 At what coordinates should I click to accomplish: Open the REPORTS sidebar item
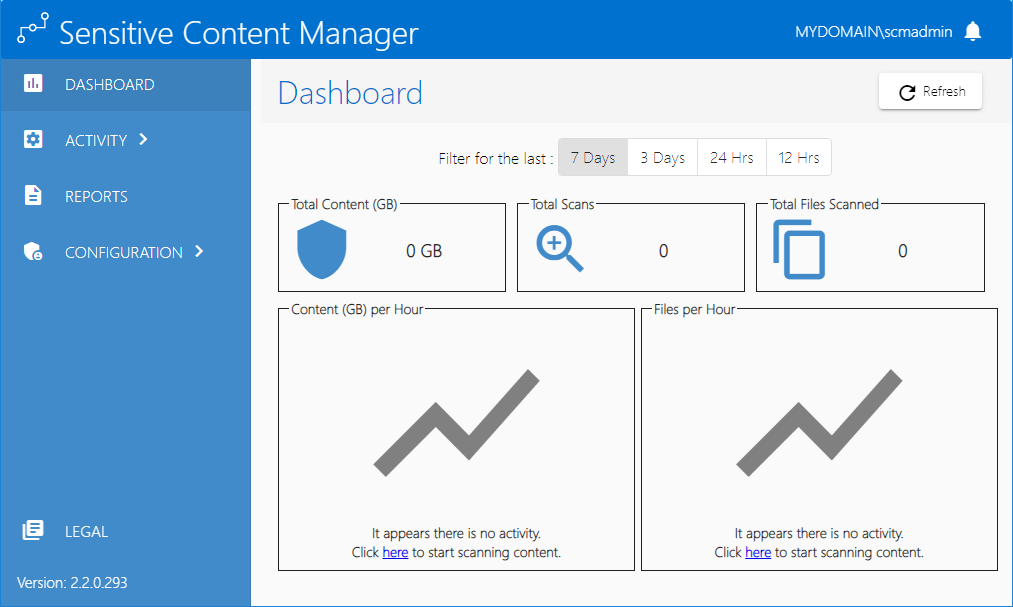click(126, 196)
